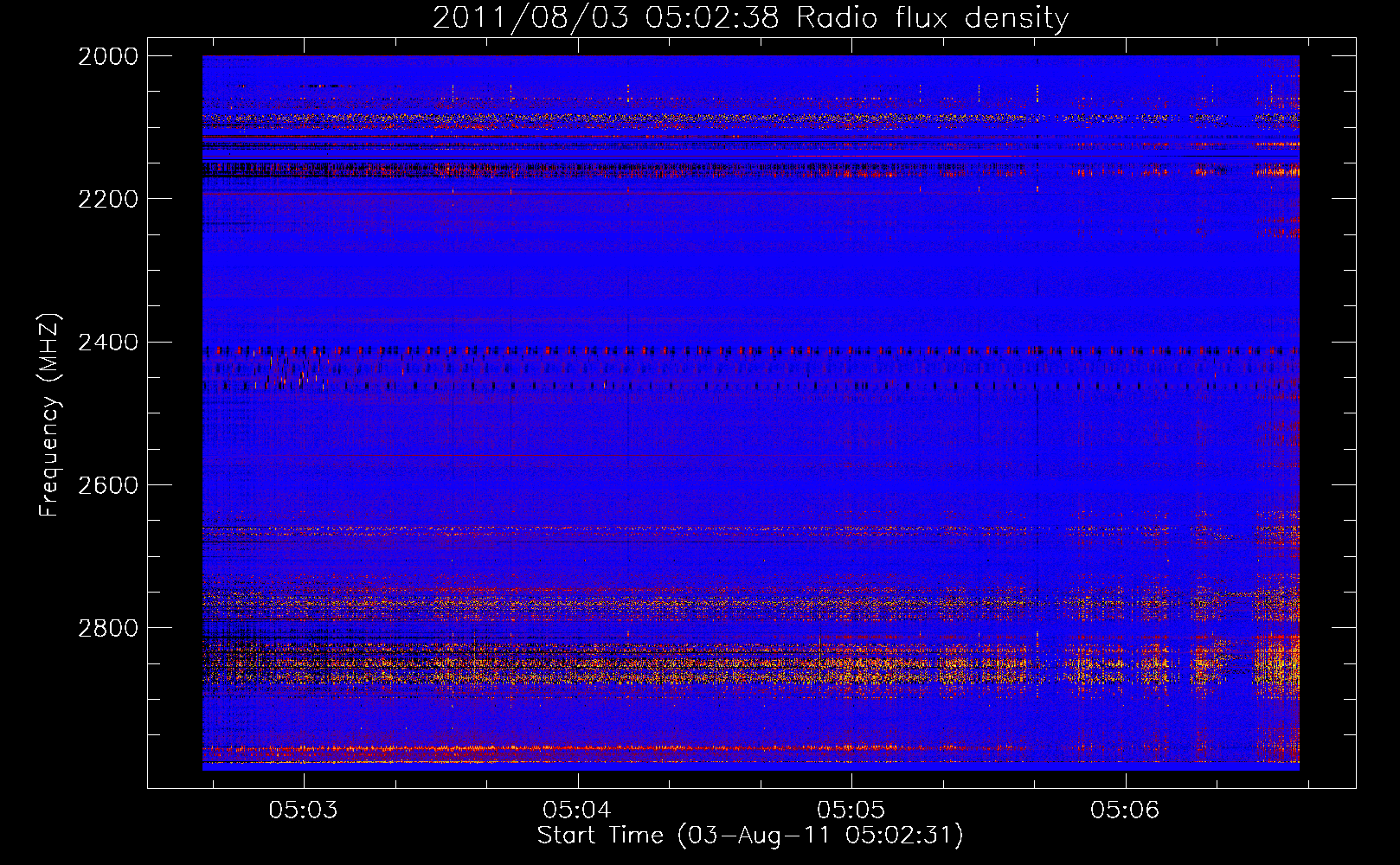Click the 05:06 time tick label
1400x865 pixels.
pos(1125,811)
